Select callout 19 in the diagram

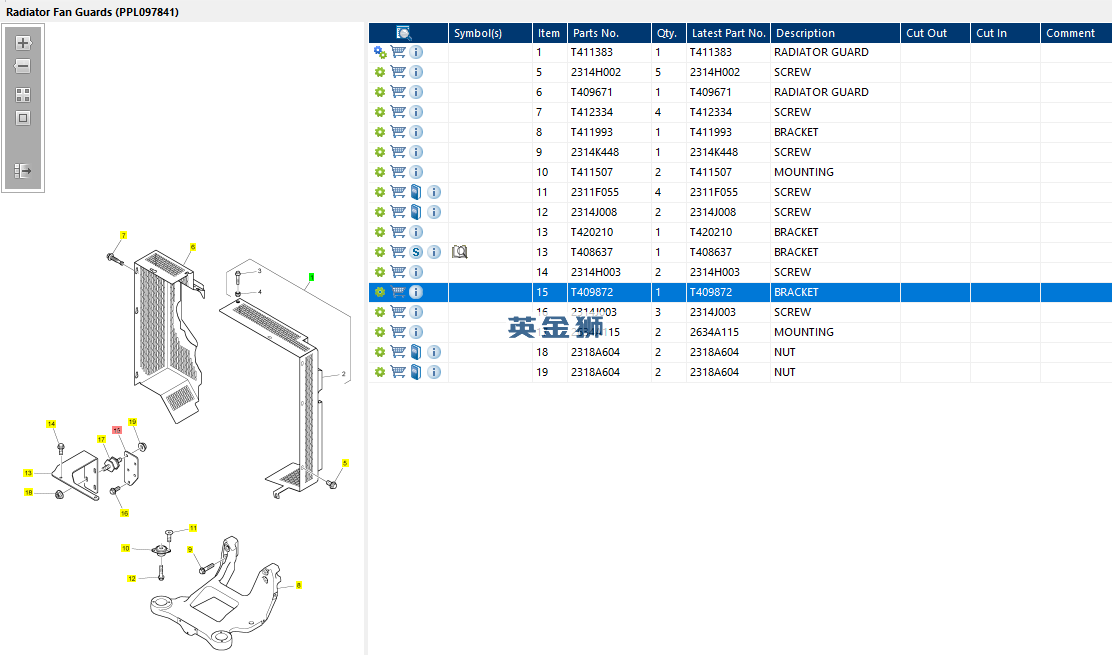132,422
